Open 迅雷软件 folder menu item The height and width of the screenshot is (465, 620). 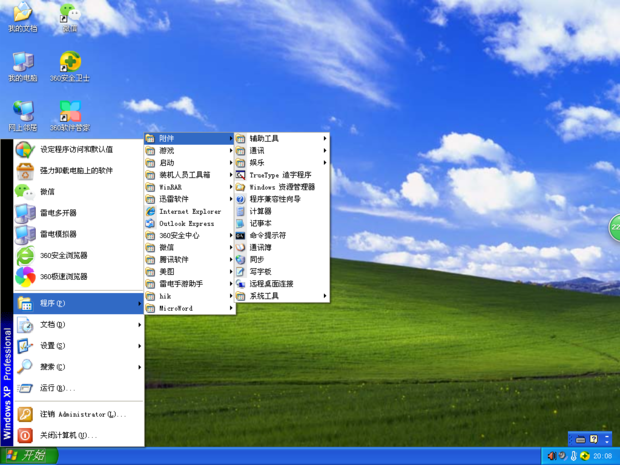[x=190, y=199]
